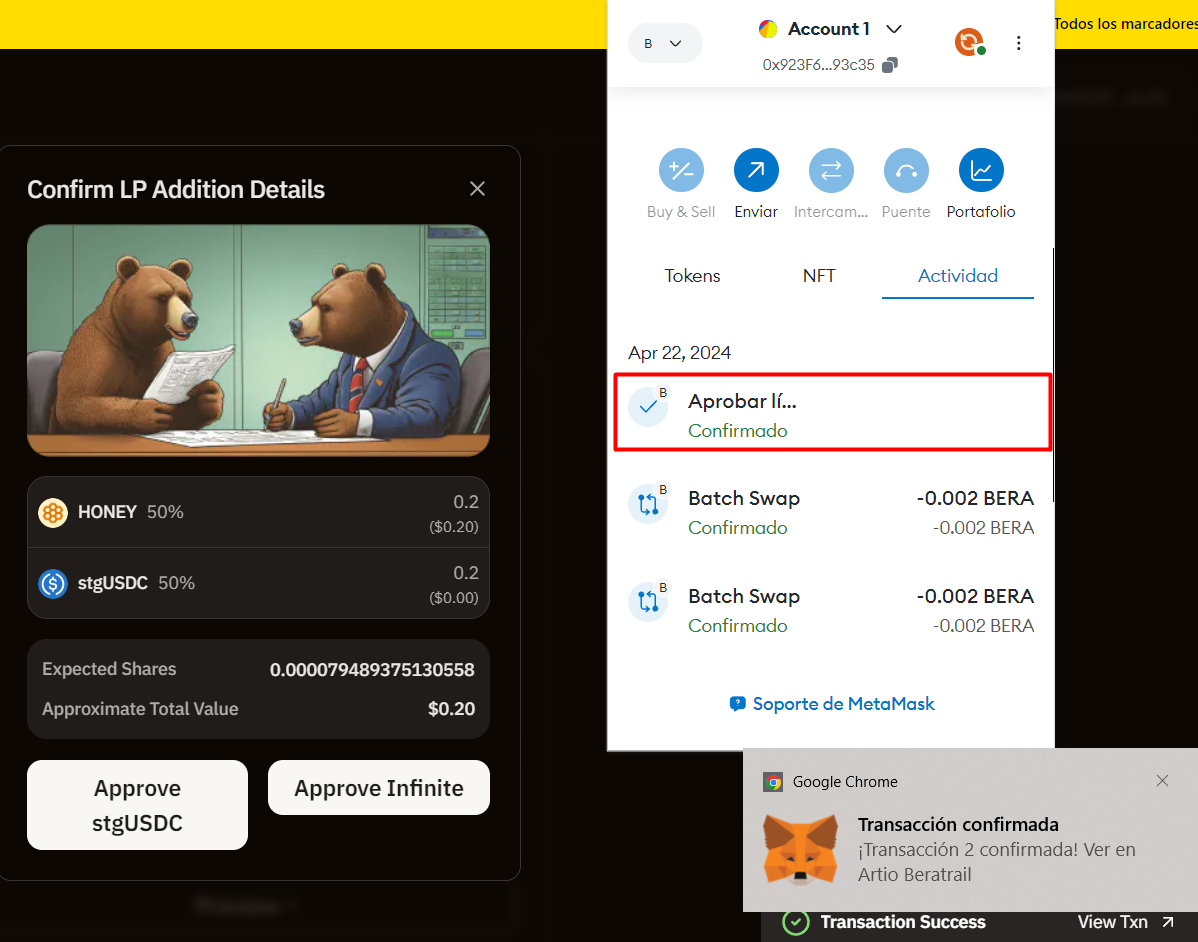Open the MetaMask three-dot options menu
1198x942 pixels.
coord(1018,43)
